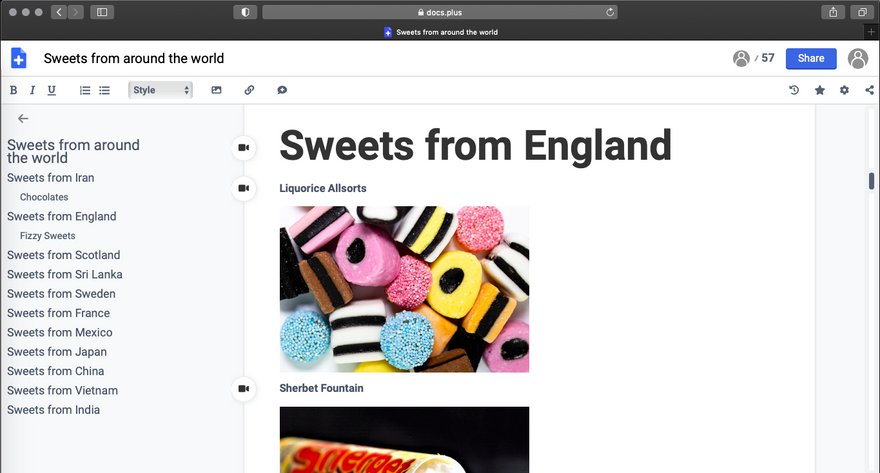The height and width of the screenshot is (473, 880).
Task: Star this document as favorite
Action: tap(820, 90)
